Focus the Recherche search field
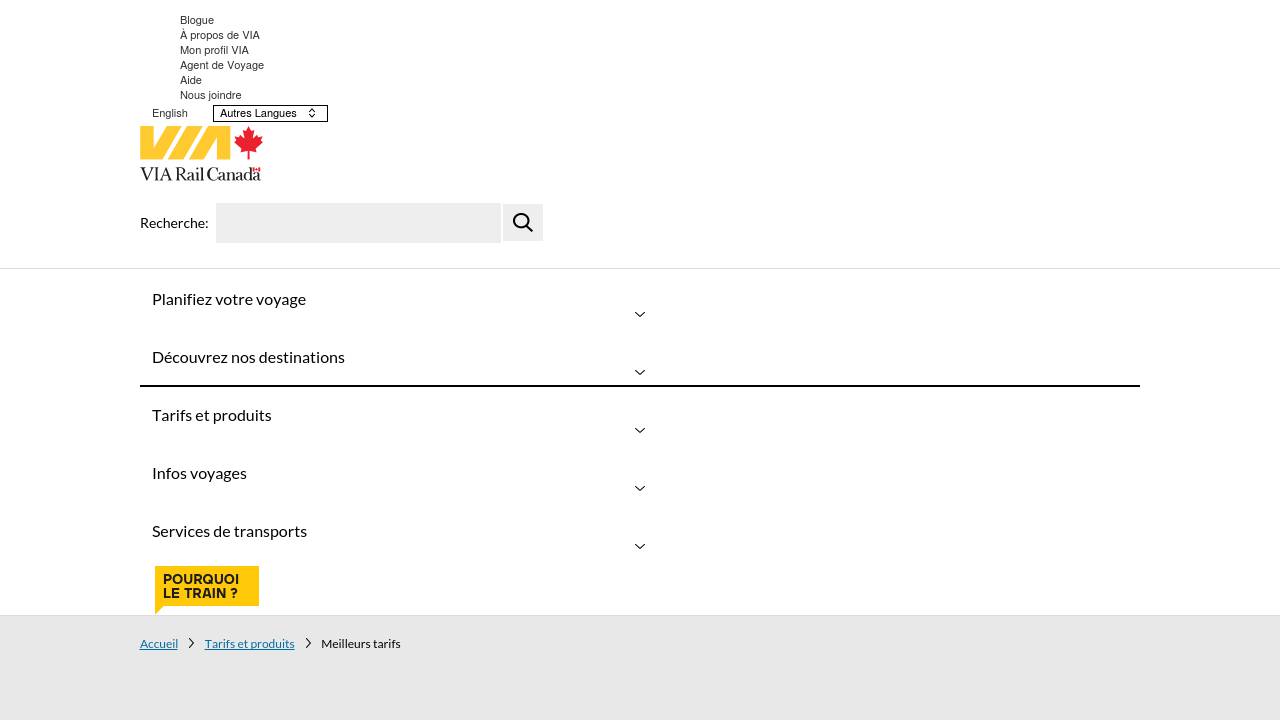The height and width of the screenshot is (720, 1280). click(x=358, y=223)
